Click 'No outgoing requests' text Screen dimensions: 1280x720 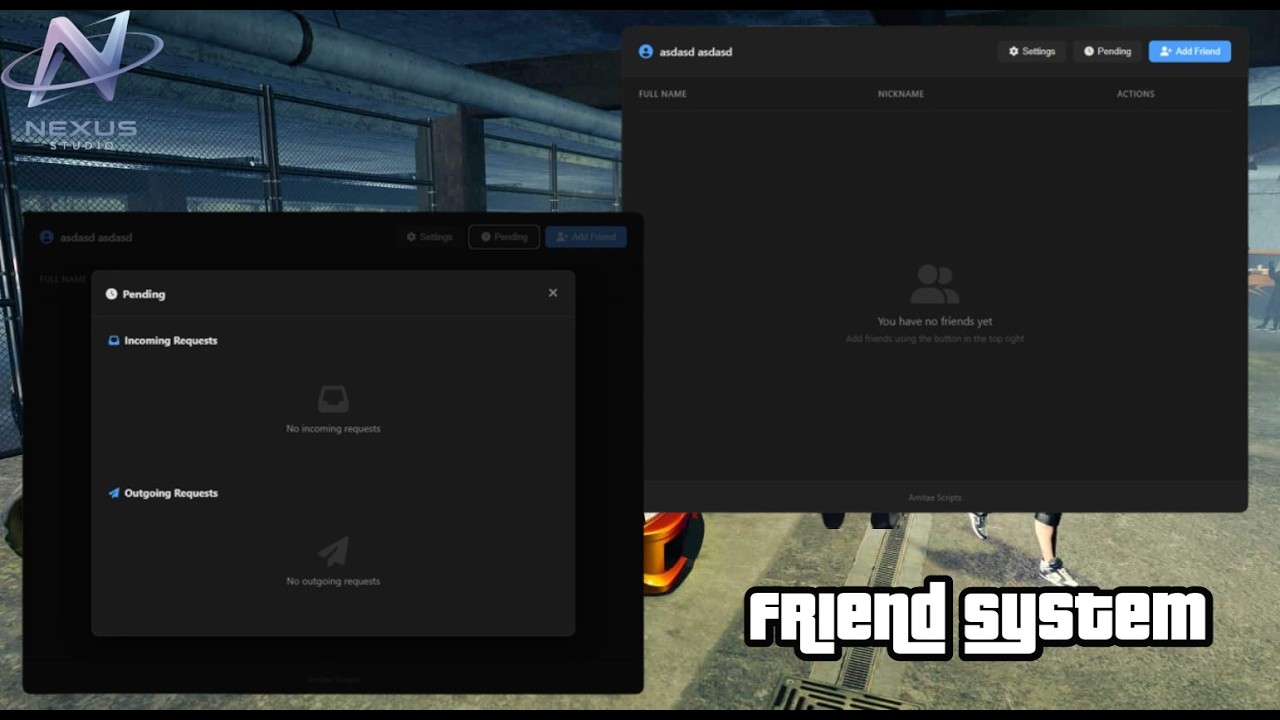[x=333, y=581]
